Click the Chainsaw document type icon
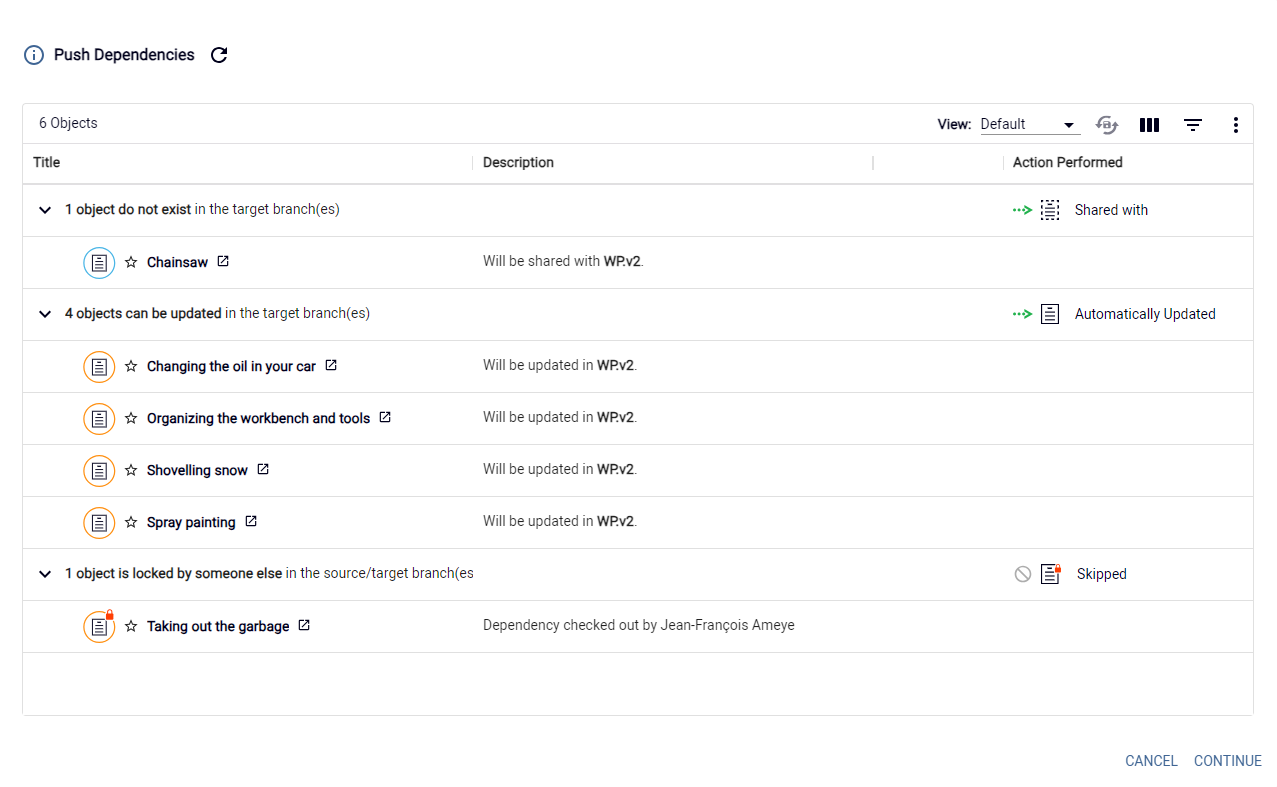This screenshot has height=787, width=1277. click(x=99, y=263)
